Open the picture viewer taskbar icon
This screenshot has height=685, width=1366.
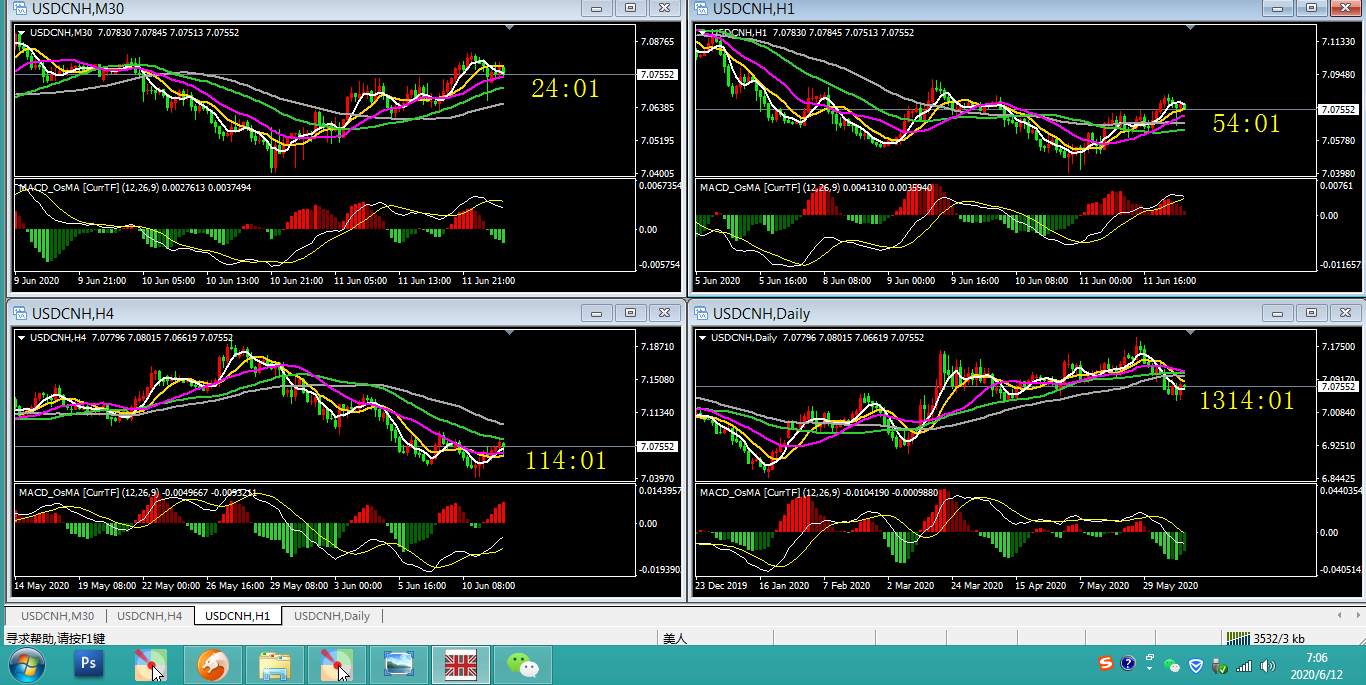click(398, 665)
